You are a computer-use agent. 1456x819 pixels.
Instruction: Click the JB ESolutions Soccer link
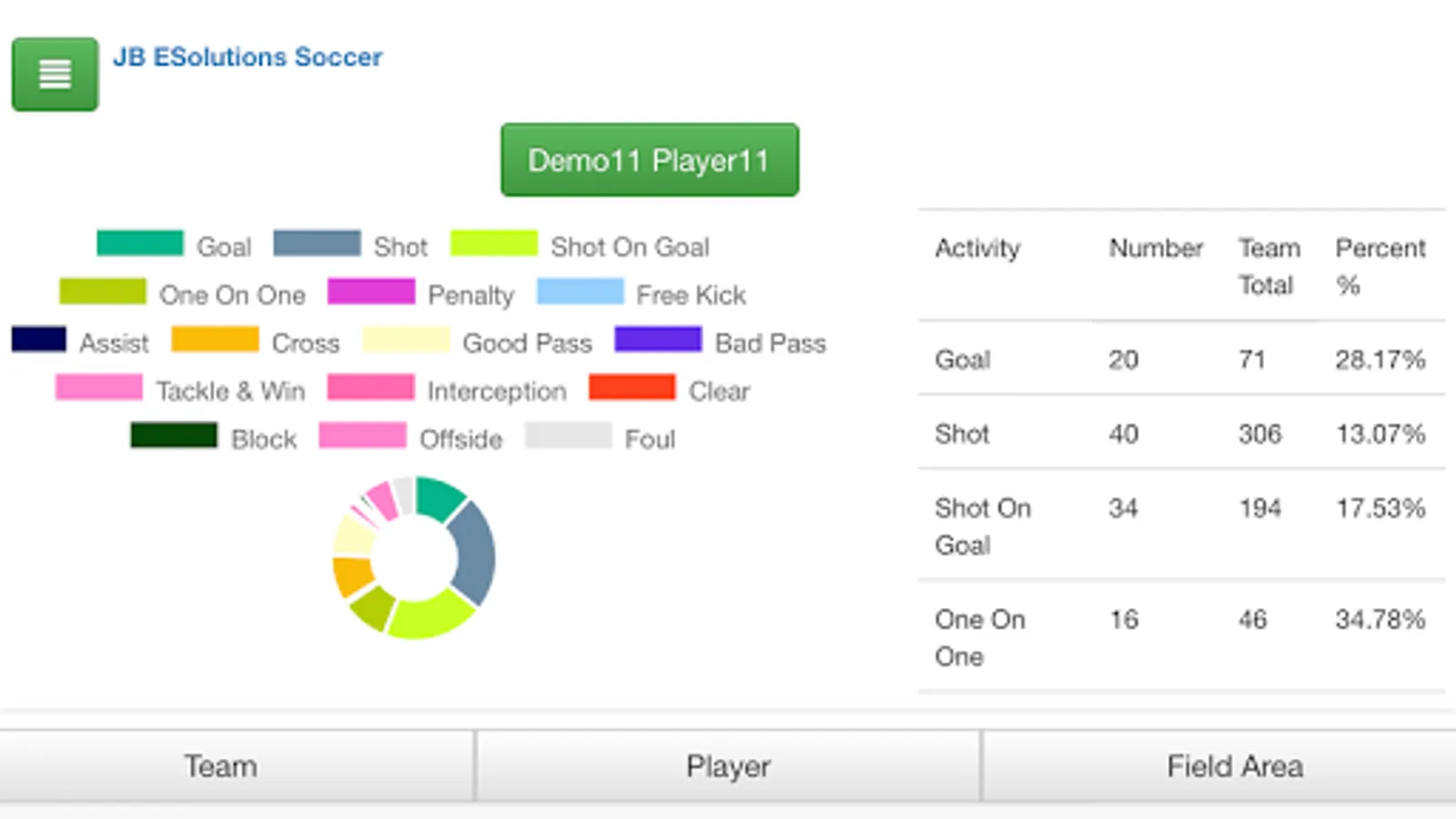pyautogui.click(x=249, y=57)
